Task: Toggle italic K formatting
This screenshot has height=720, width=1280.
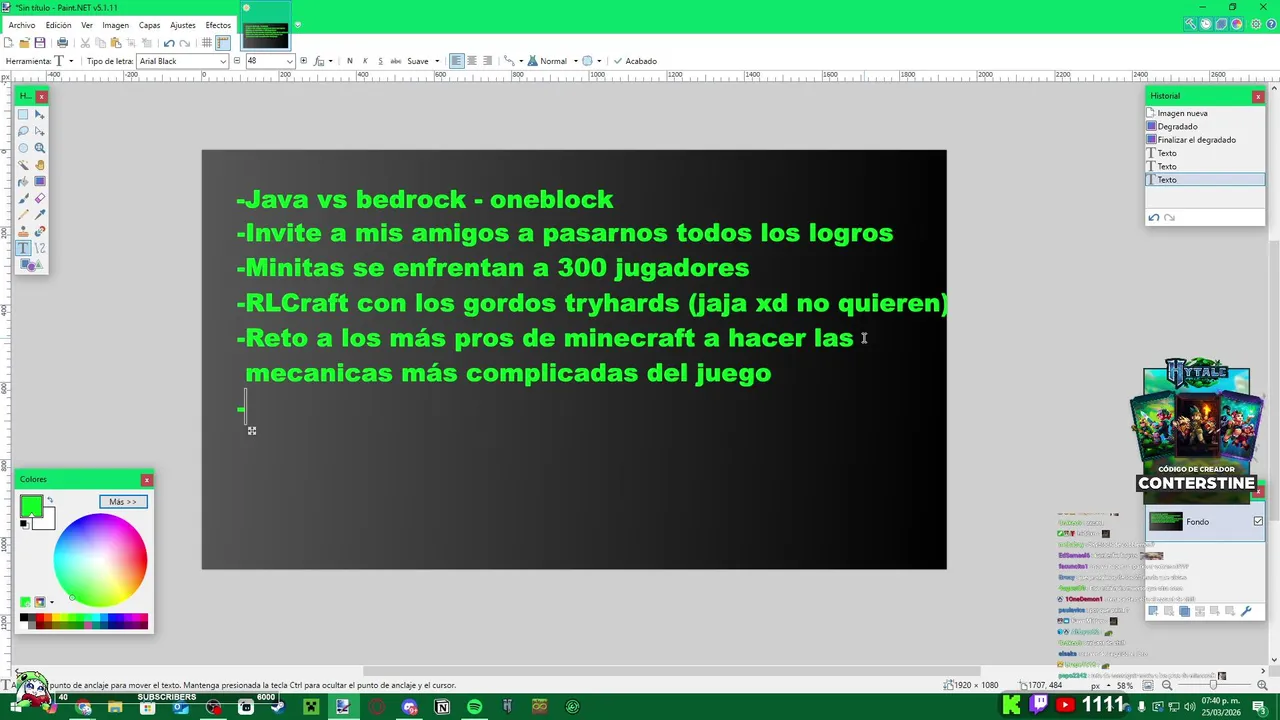Action: (x=365, y=61)
